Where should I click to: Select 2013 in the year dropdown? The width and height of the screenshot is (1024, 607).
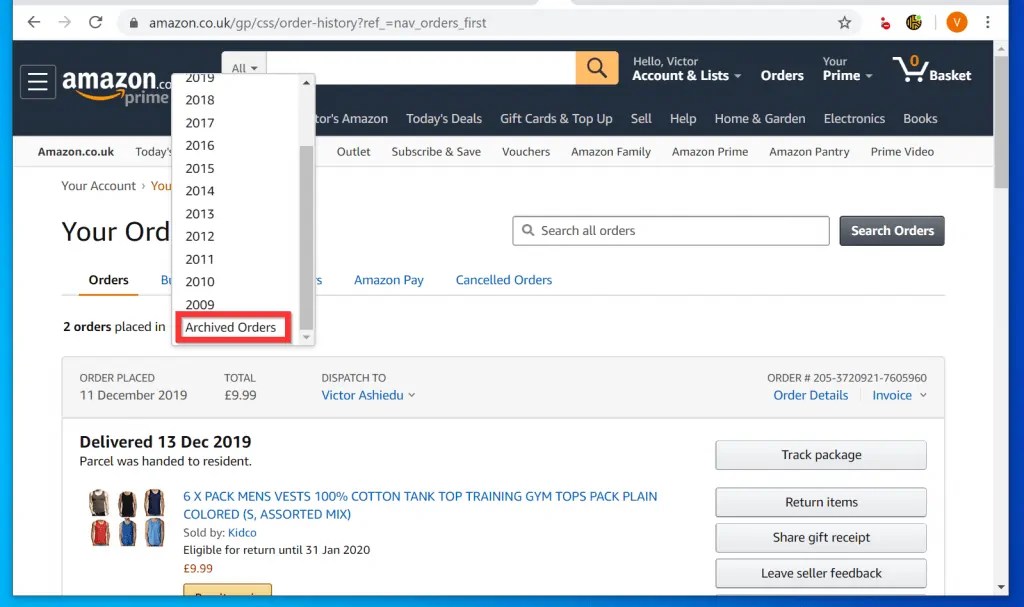pyautogui.click(x=200, y=214)
